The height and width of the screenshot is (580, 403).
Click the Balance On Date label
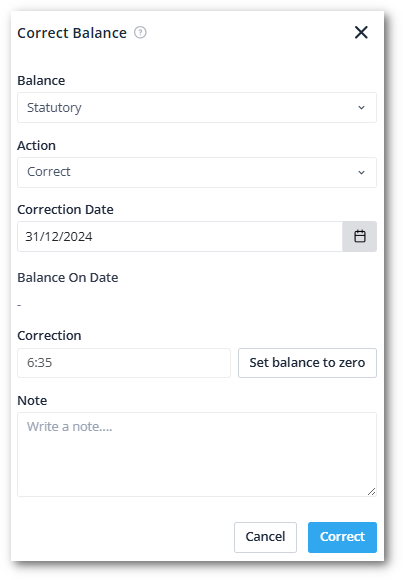68,277
